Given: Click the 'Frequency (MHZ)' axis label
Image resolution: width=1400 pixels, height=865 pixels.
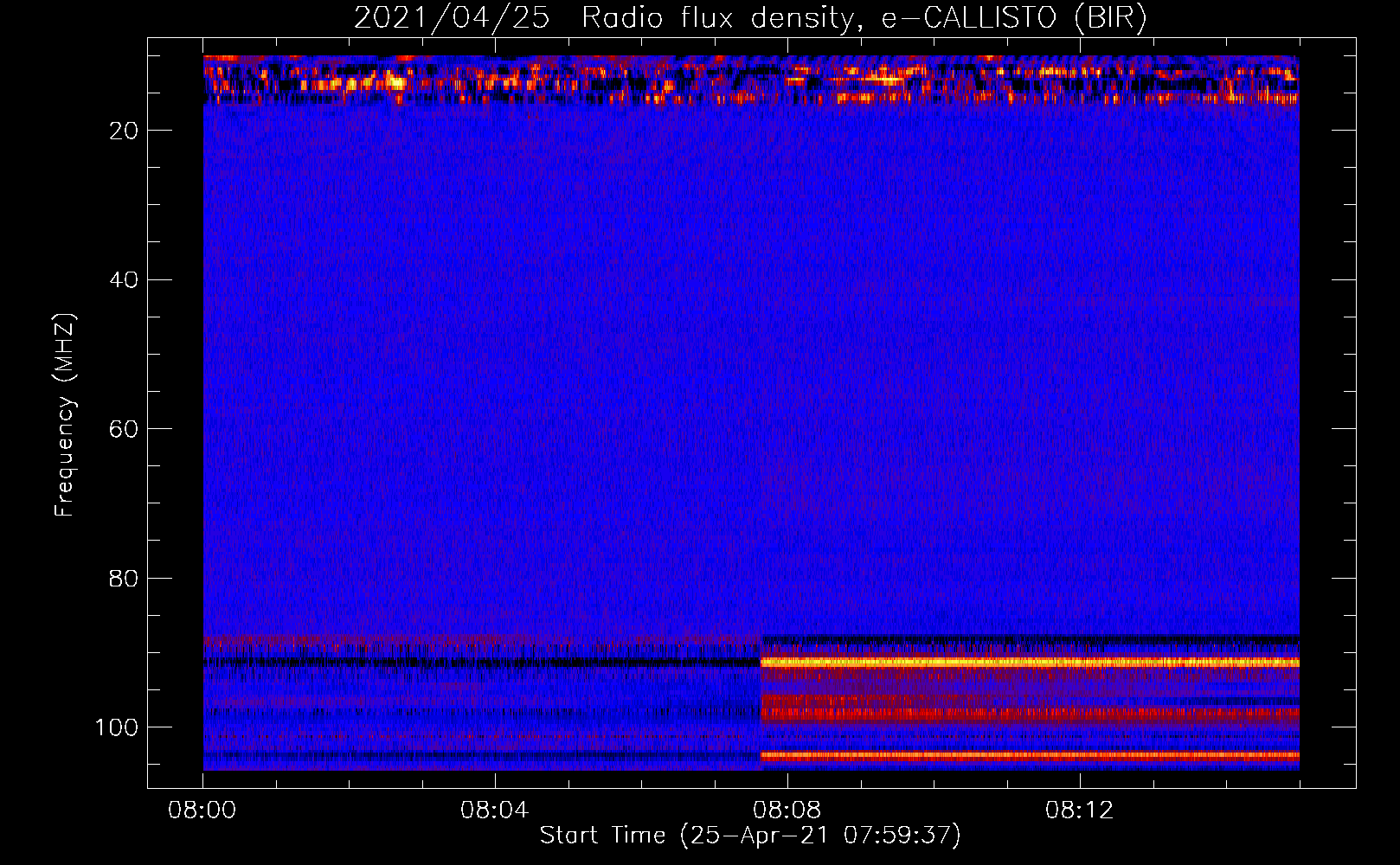Looking at the screenshot, I should (65, 414).
